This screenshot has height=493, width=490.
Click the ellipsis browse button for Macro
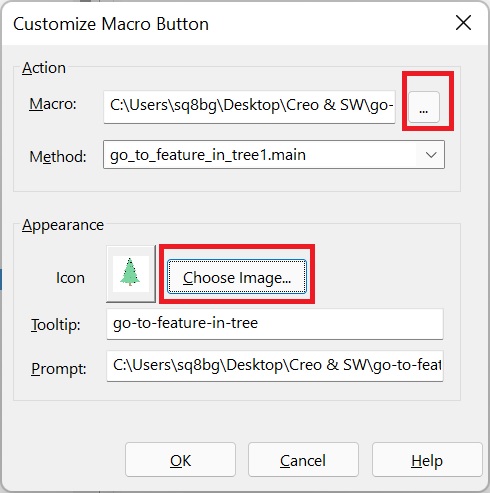[424, 107]
